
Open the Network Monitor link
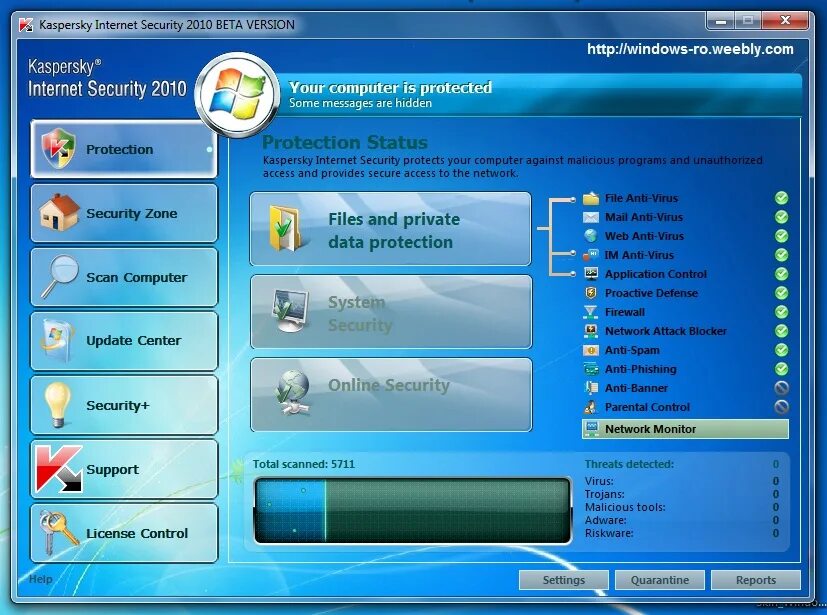tap(685, 429)
